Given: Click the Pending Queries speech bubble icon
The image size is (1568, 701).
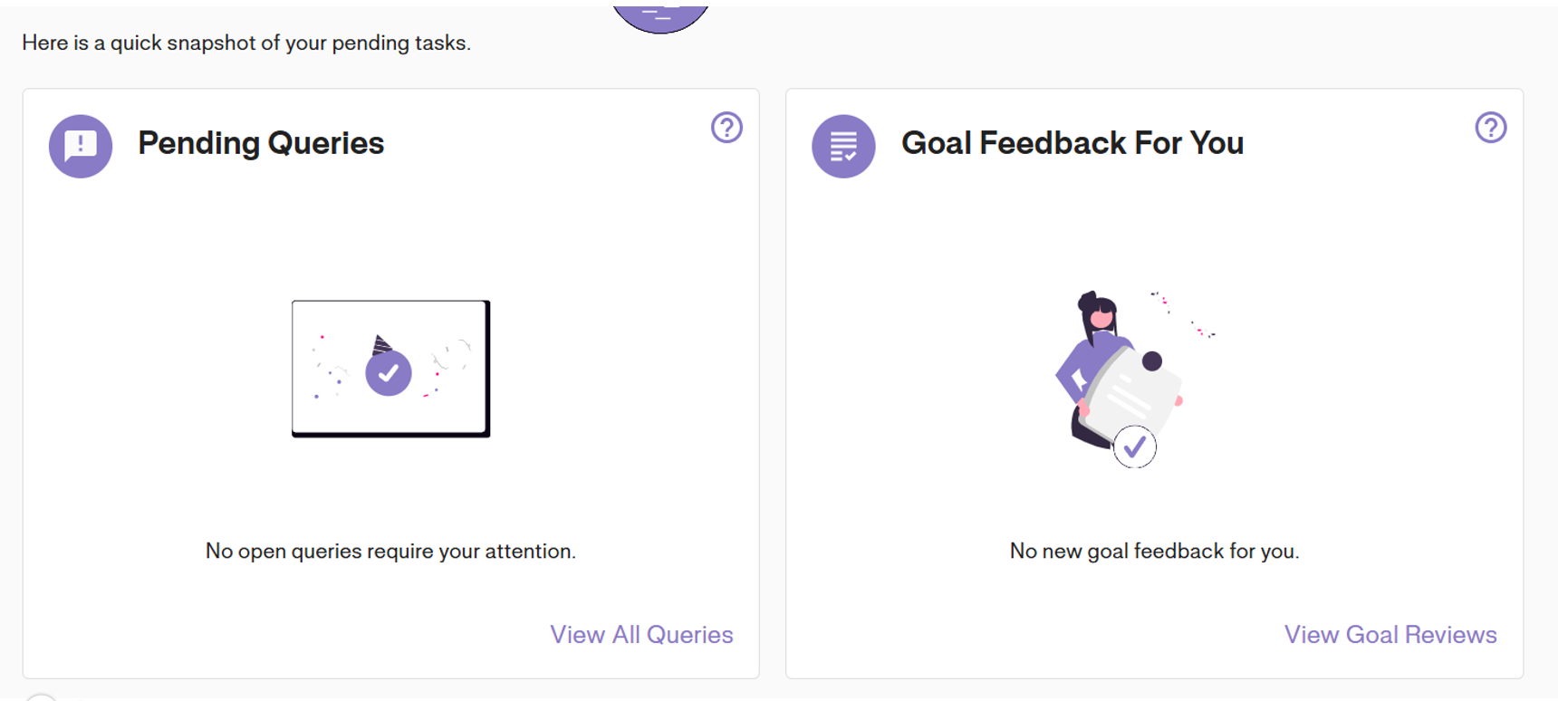Looking at the screenshot, I should tap(80, 146).
